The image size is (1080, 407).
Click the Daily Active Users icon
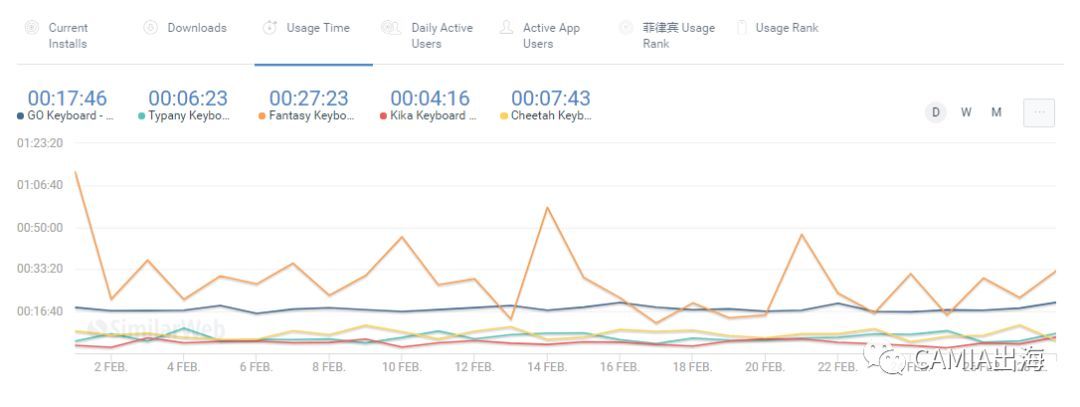391,28
